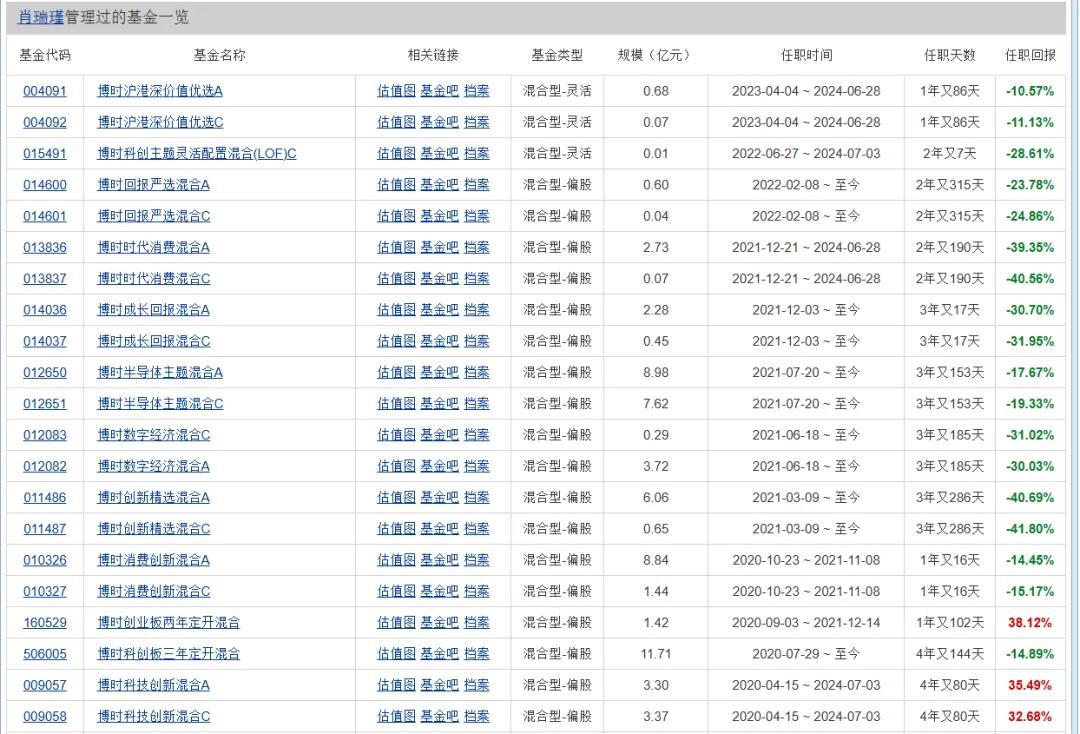
Task: Open fund 博时创新精选混合A
Action: (x=154, y=498)
